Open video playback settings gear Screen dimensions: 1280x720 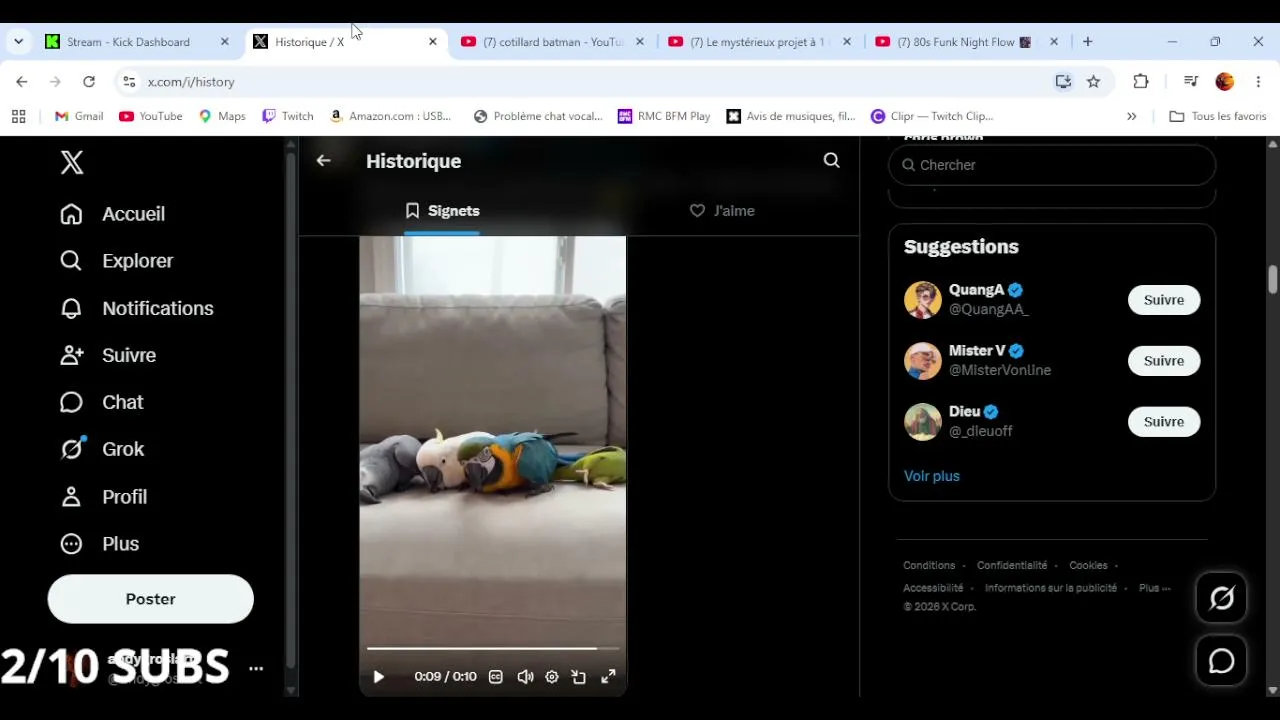click(551, 677)
